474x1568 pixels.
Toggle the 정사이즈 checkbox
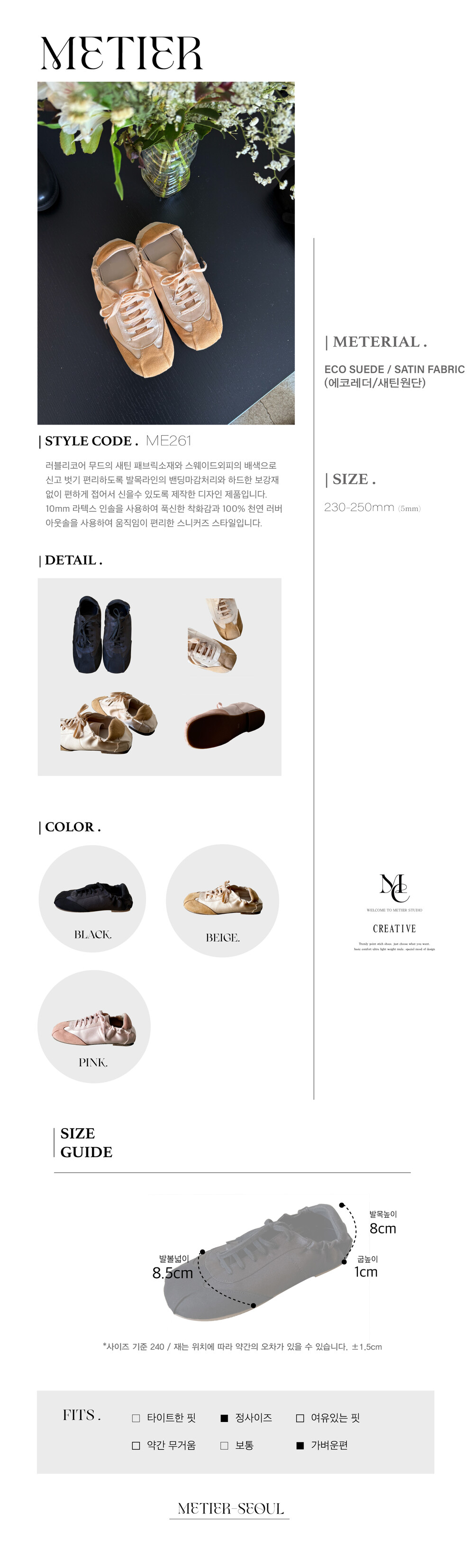(224, 1418)
